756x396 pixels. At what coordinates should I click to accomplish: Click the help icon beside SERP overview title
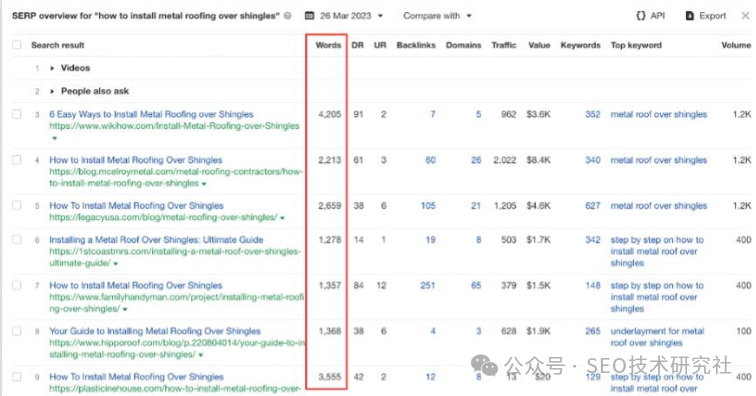point(288,16)
